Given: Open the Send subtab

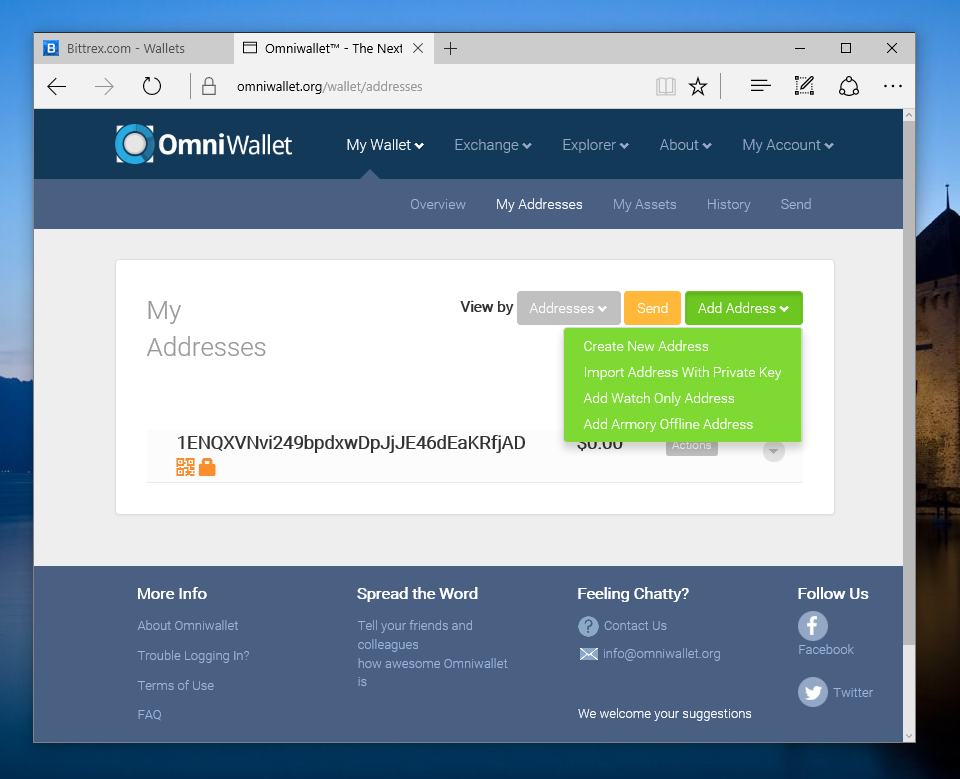Looking at the screenshot, I should coord(796,205).
